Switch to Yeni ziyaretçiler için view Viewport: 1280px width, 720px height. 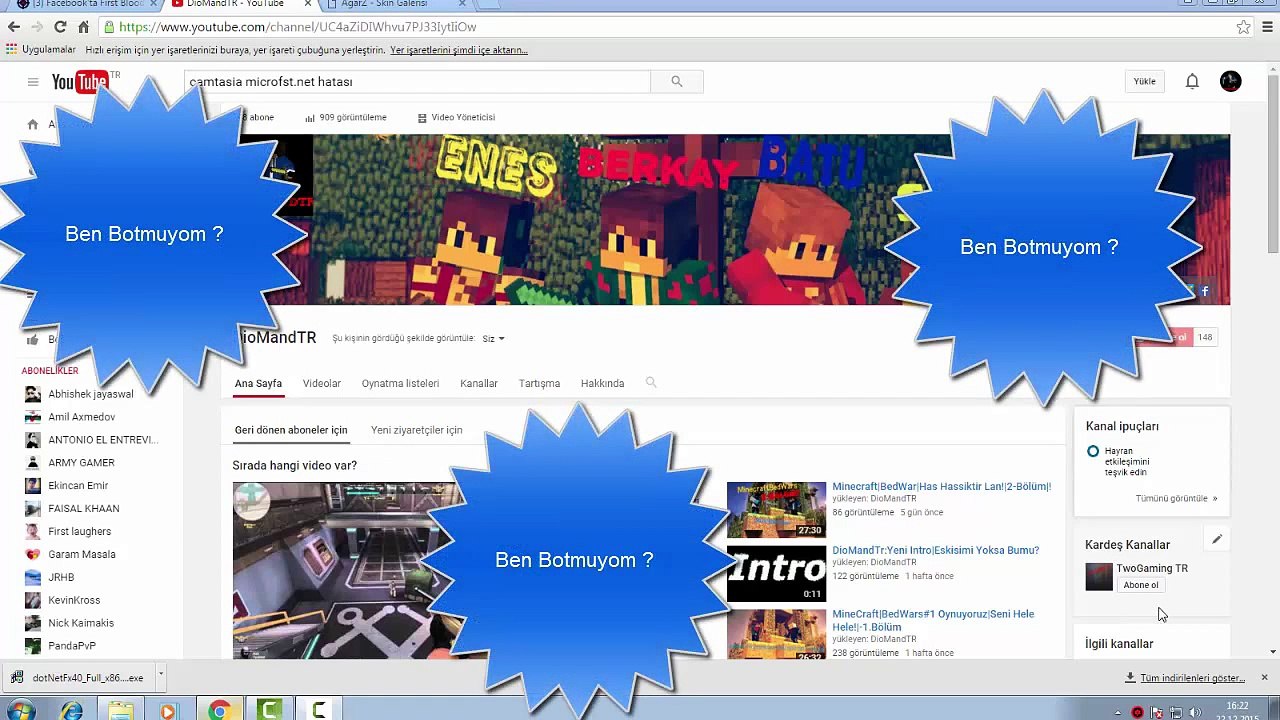(416, 430)
